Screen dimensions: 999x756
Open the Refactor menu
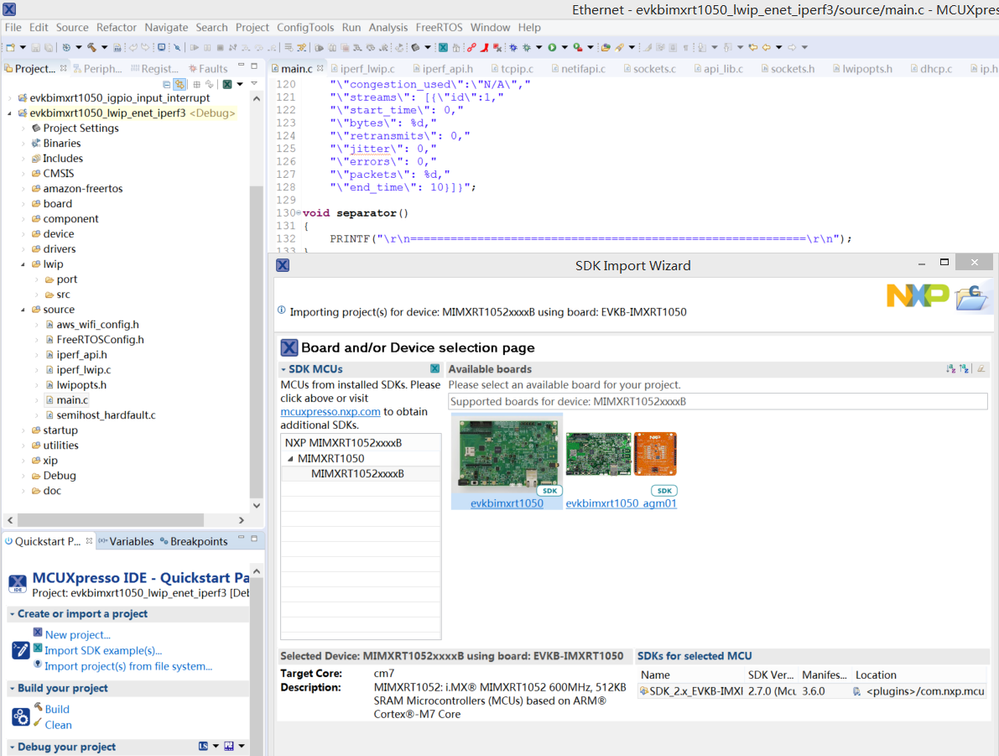pyautogui.click(x=116, y=27)
